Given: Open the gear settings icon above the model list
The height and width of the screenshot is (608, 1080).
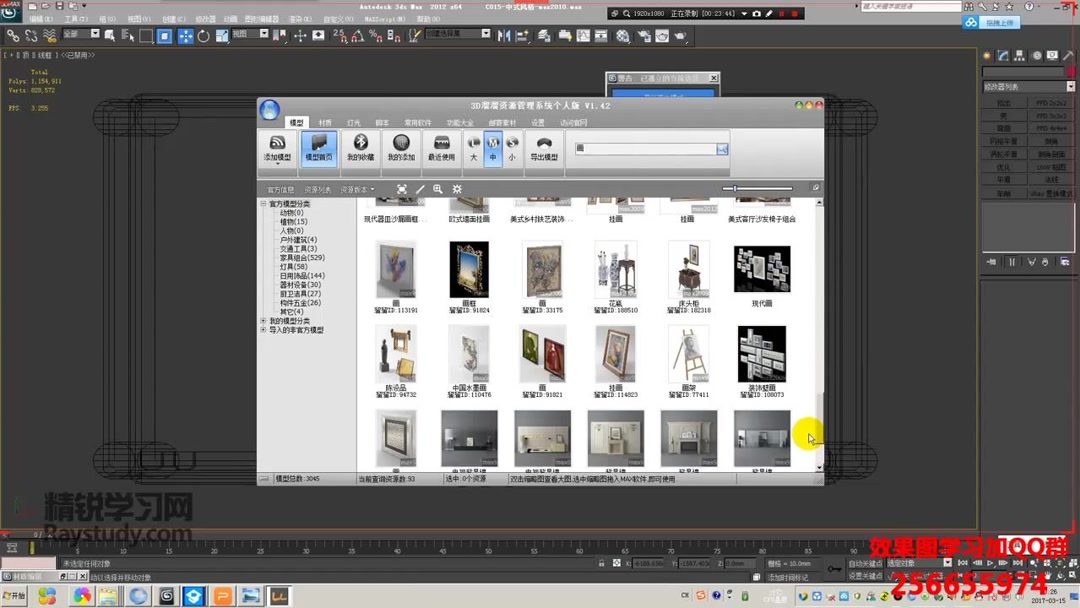Looking at the screenshot, I should tap(457, 189).
